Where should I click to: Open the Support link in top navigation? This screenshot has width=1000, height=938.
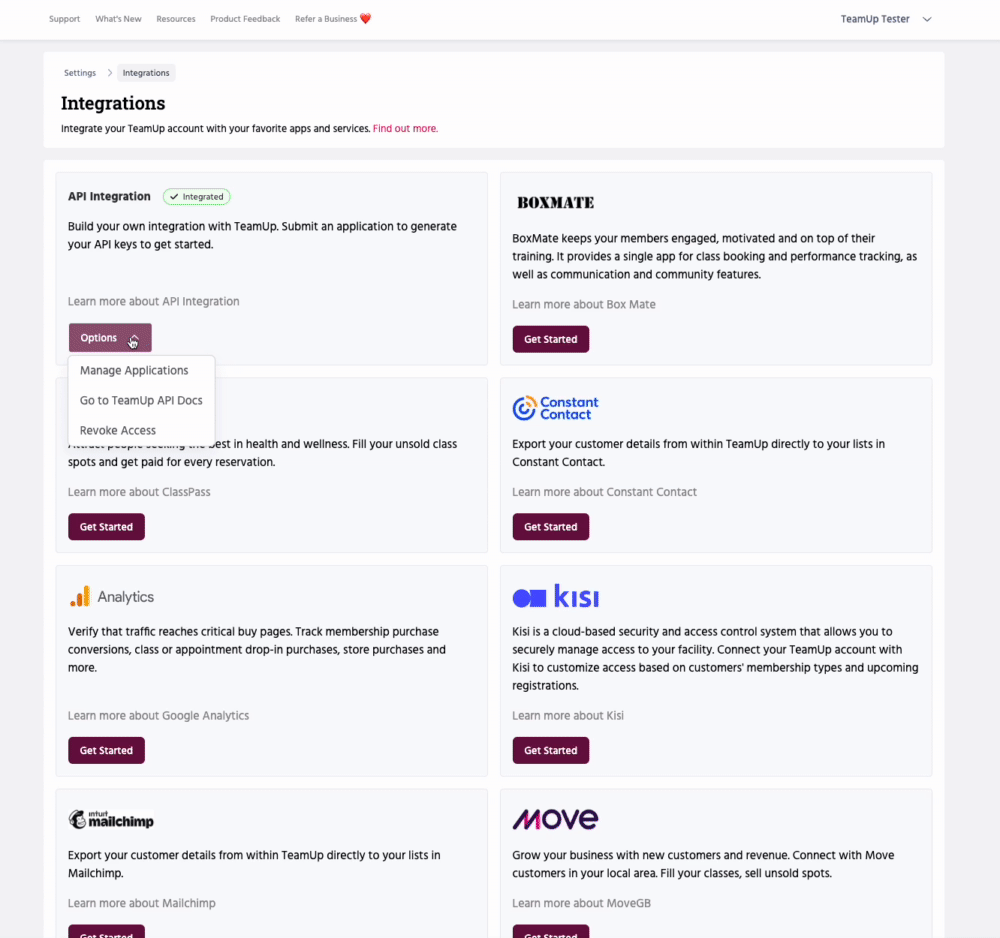click(x=64, y=19)
